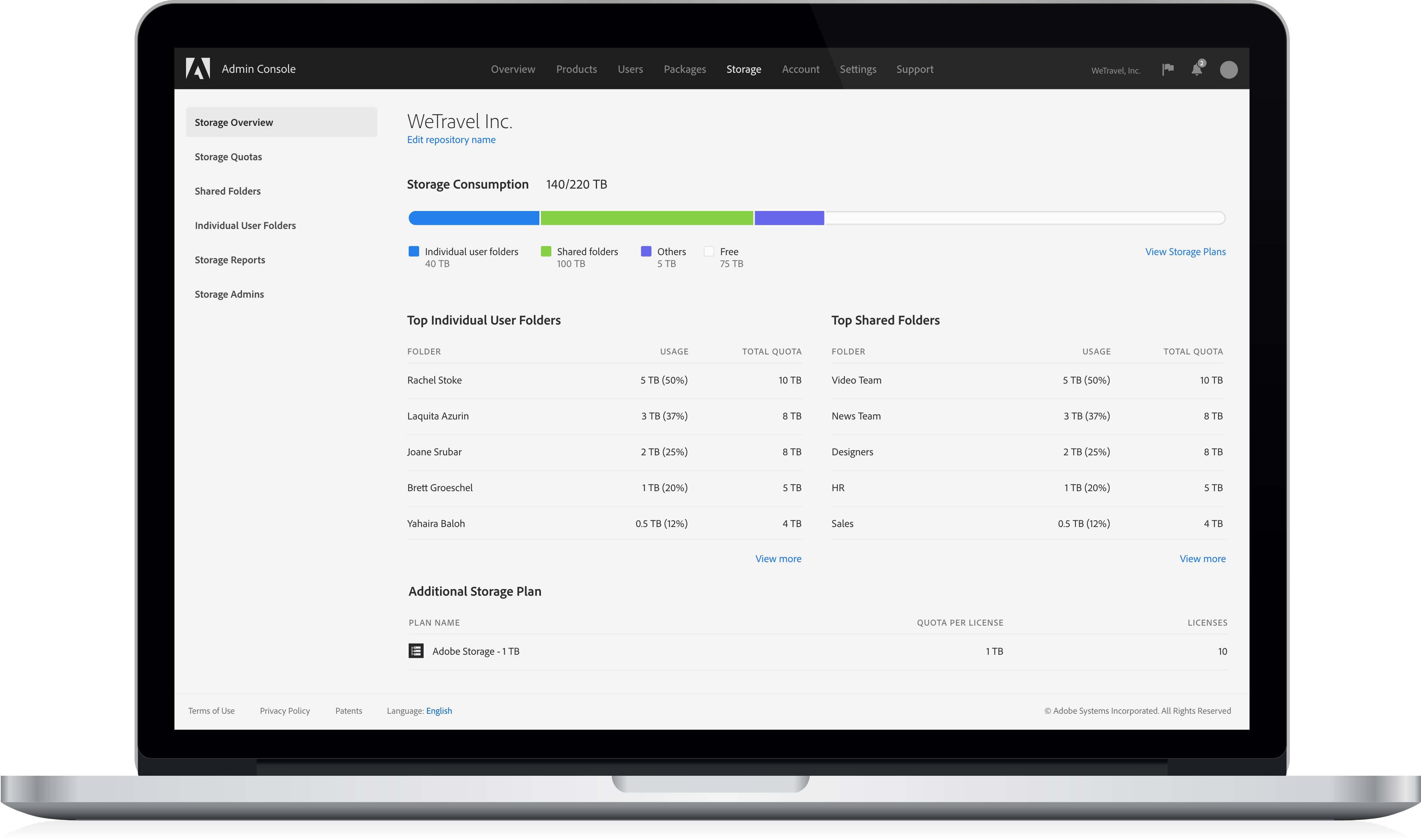This screenshot has width=1421, height=840.
Task: Click the purple segment of storage bar
Action: click(x=789, y=218)
